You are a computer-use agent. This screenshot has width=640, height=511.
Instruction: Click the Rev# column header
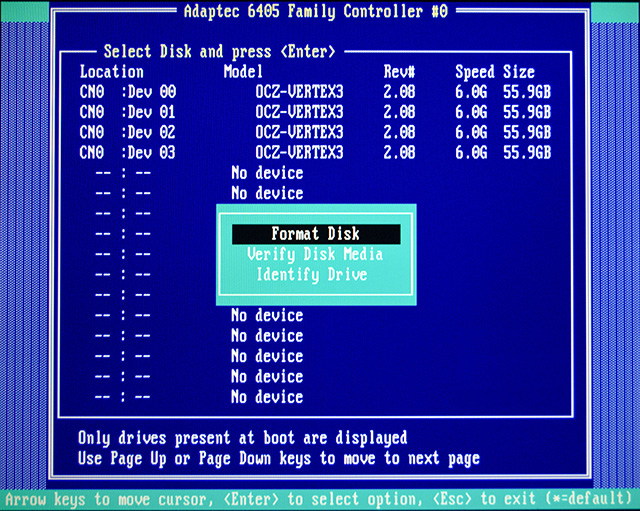(x=399, y=72)
